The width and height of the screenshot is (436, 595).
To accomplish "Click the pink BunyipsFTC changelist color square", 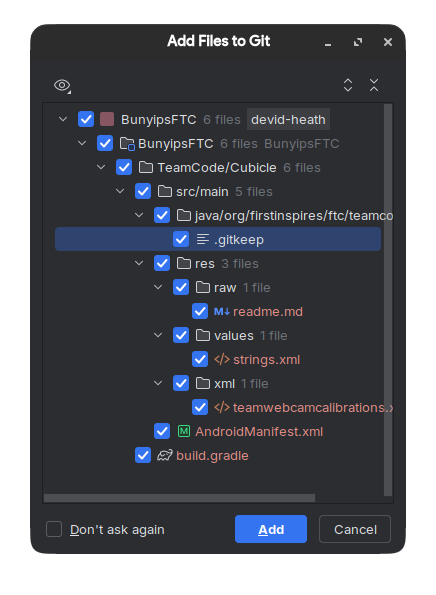I will (x=107, y=119).
